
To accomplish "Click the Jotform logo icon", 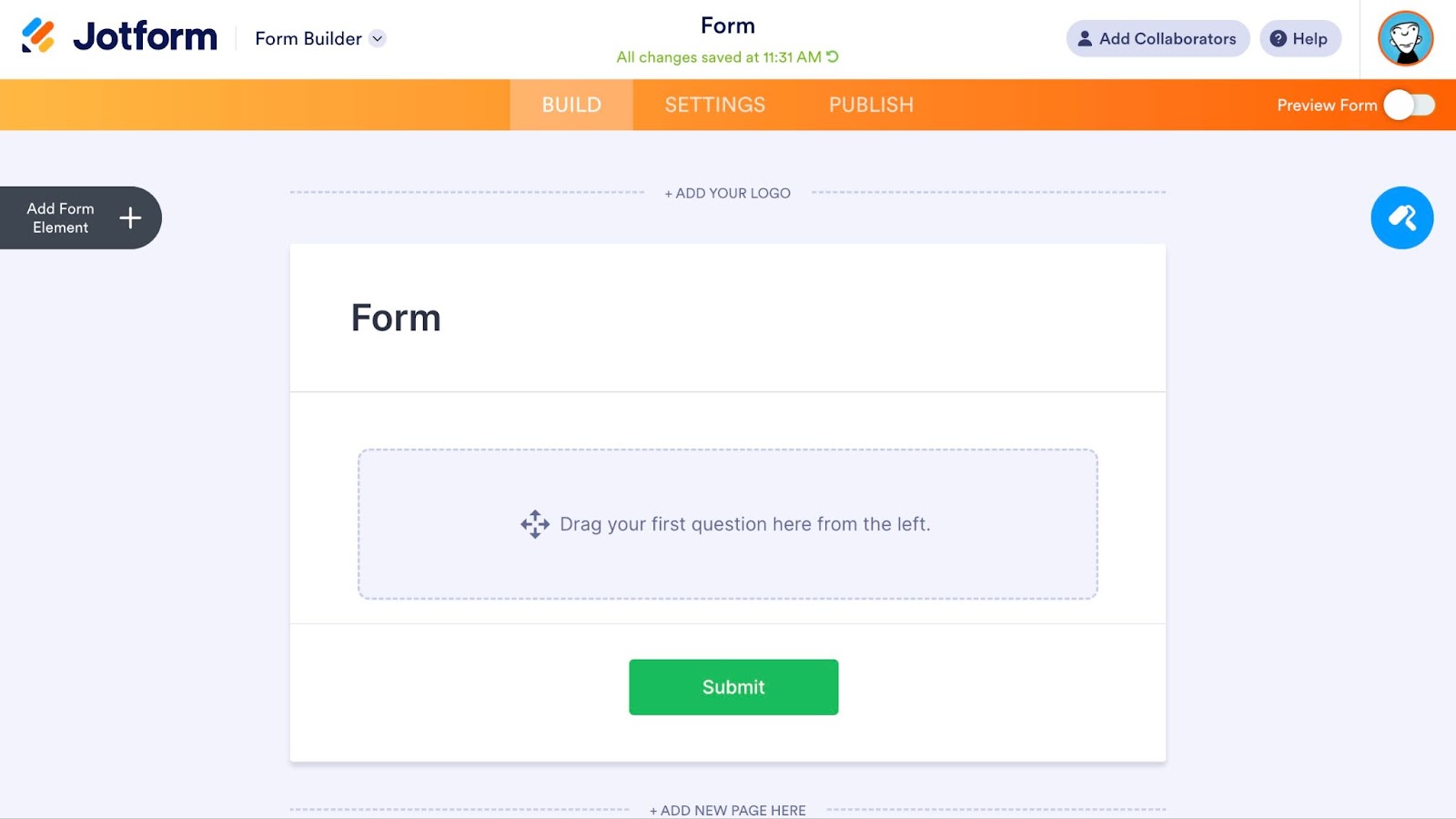I will click(x=38, y=36).
